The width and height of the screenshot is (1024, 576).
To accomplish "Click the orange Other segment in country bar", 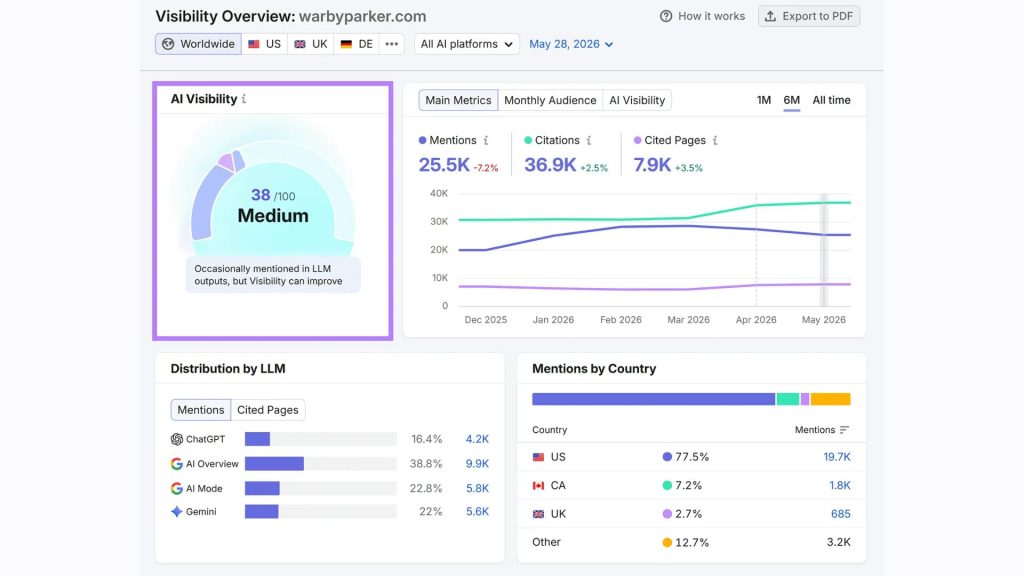I will click(x=830, y=399).
